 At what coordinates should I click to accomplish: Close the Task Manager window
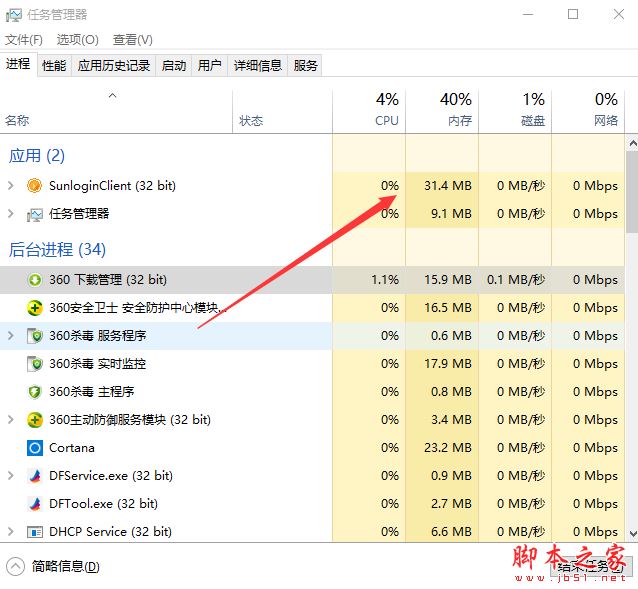[619, 15]
